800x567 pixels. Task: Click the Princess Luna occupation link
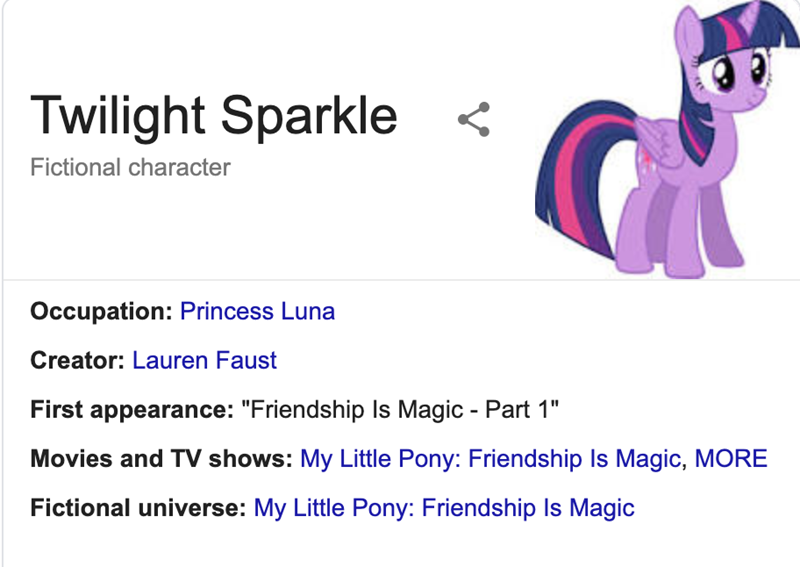click(x=257, y=311)
